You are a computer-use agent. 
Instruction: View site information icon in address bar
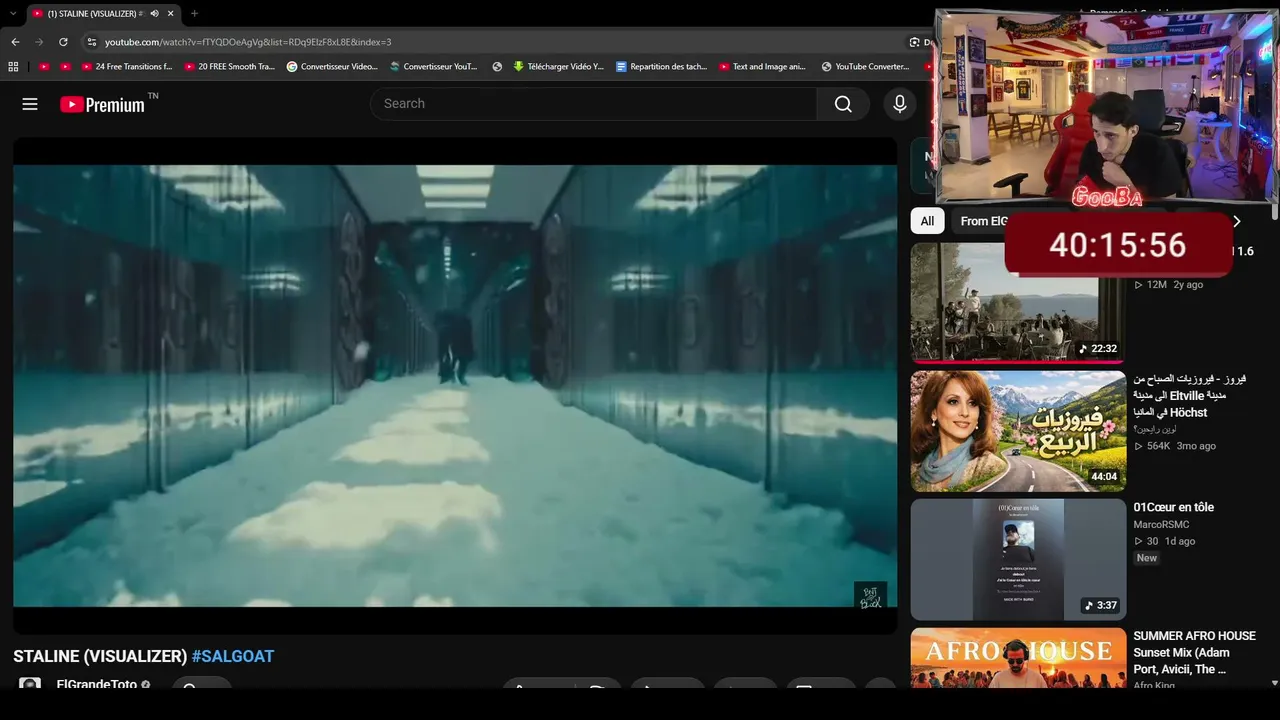pyautogui.click(x=91, y=42)
